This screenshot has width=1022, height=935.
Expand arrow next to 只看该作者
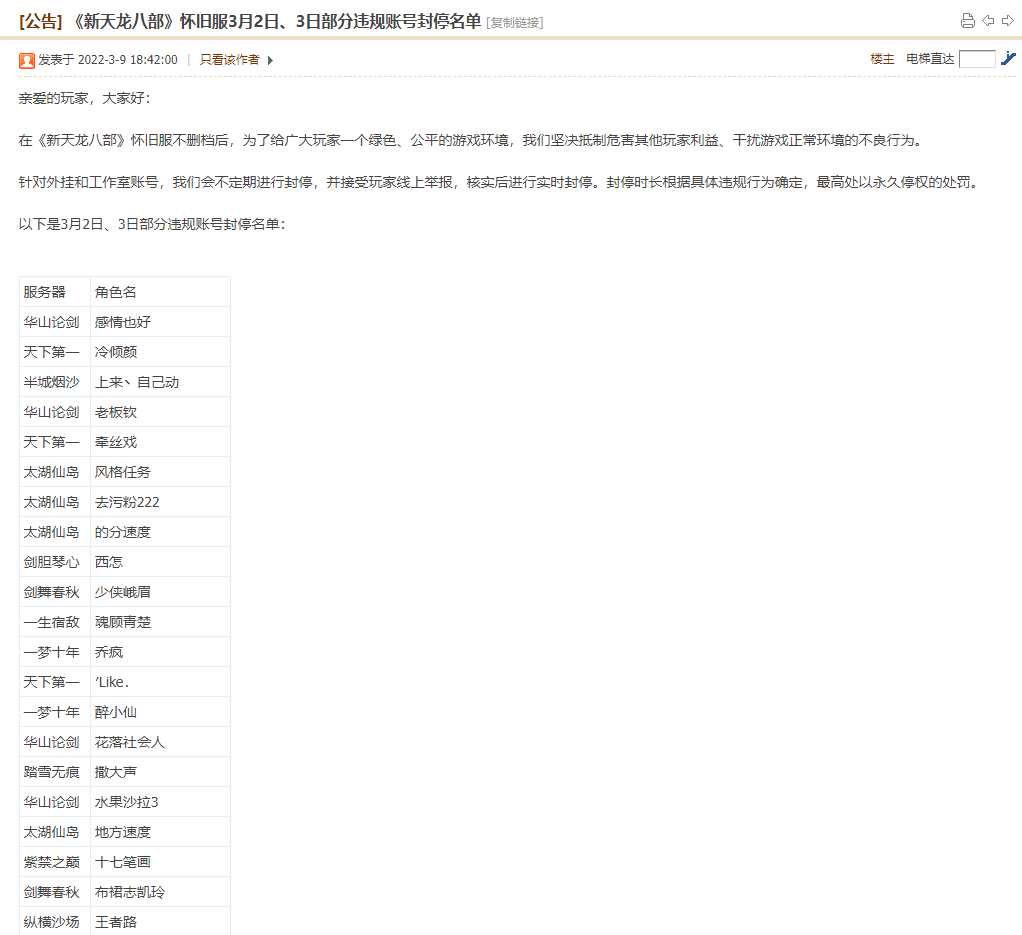[x=270, y=60]
